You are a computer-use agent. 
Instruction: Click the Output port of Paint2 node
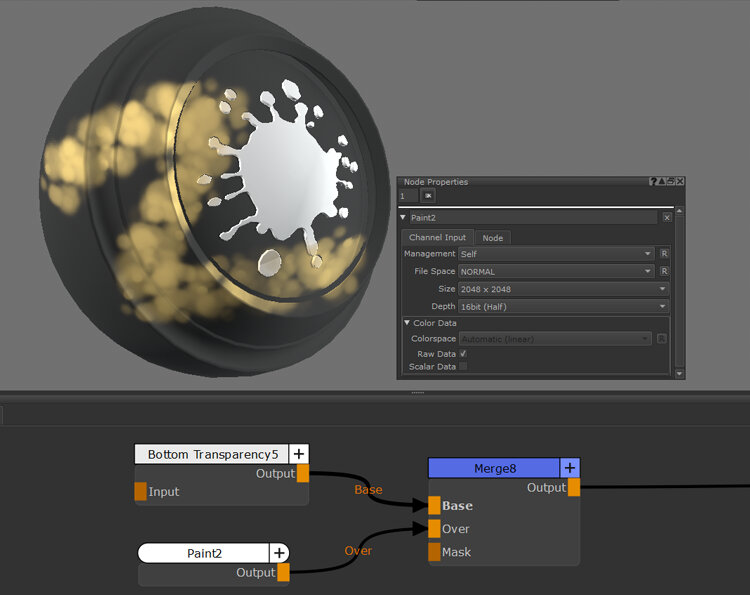(283, 573)
